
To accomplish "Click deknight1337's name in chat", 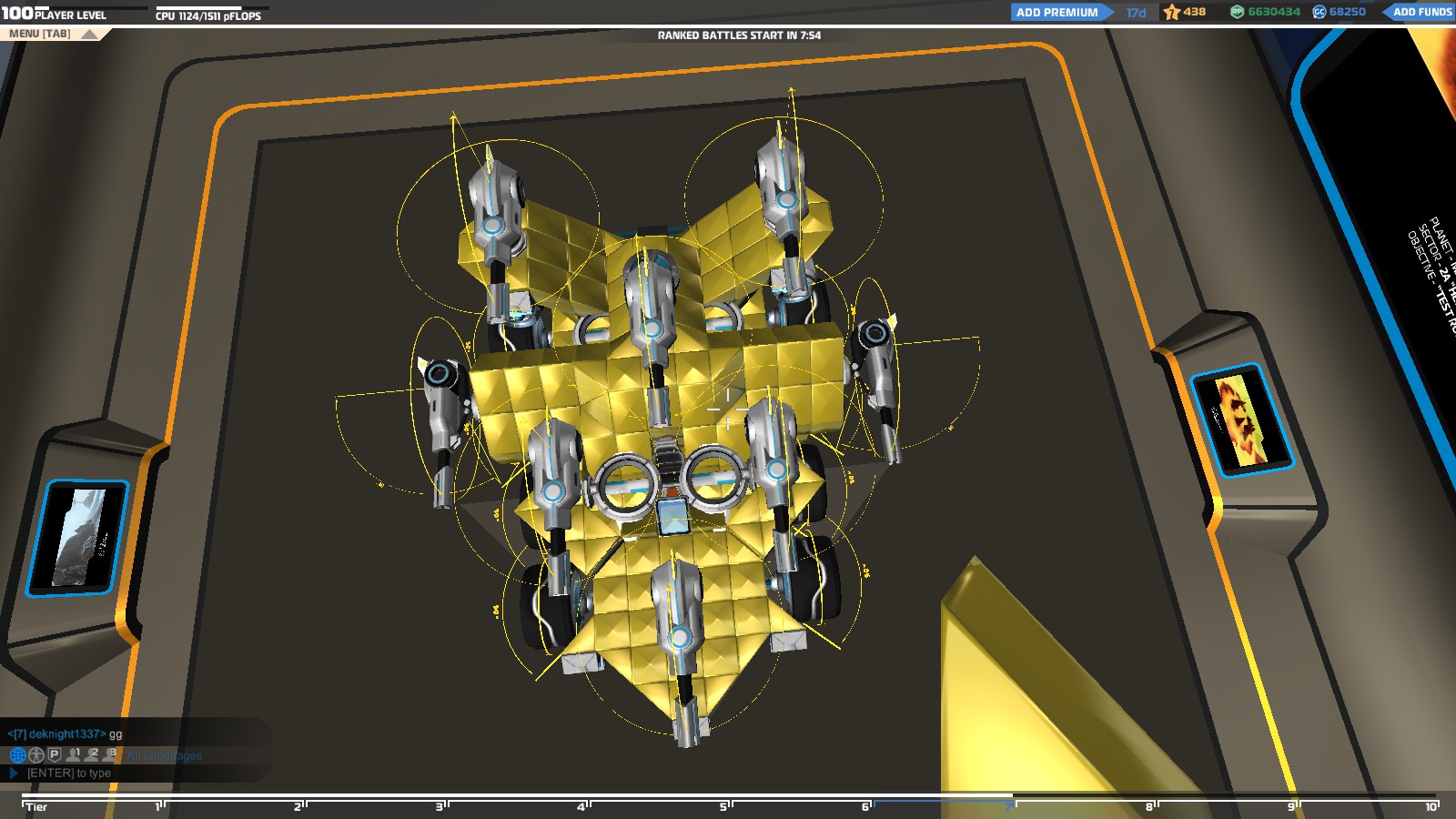I will click(x=66, y=733).
